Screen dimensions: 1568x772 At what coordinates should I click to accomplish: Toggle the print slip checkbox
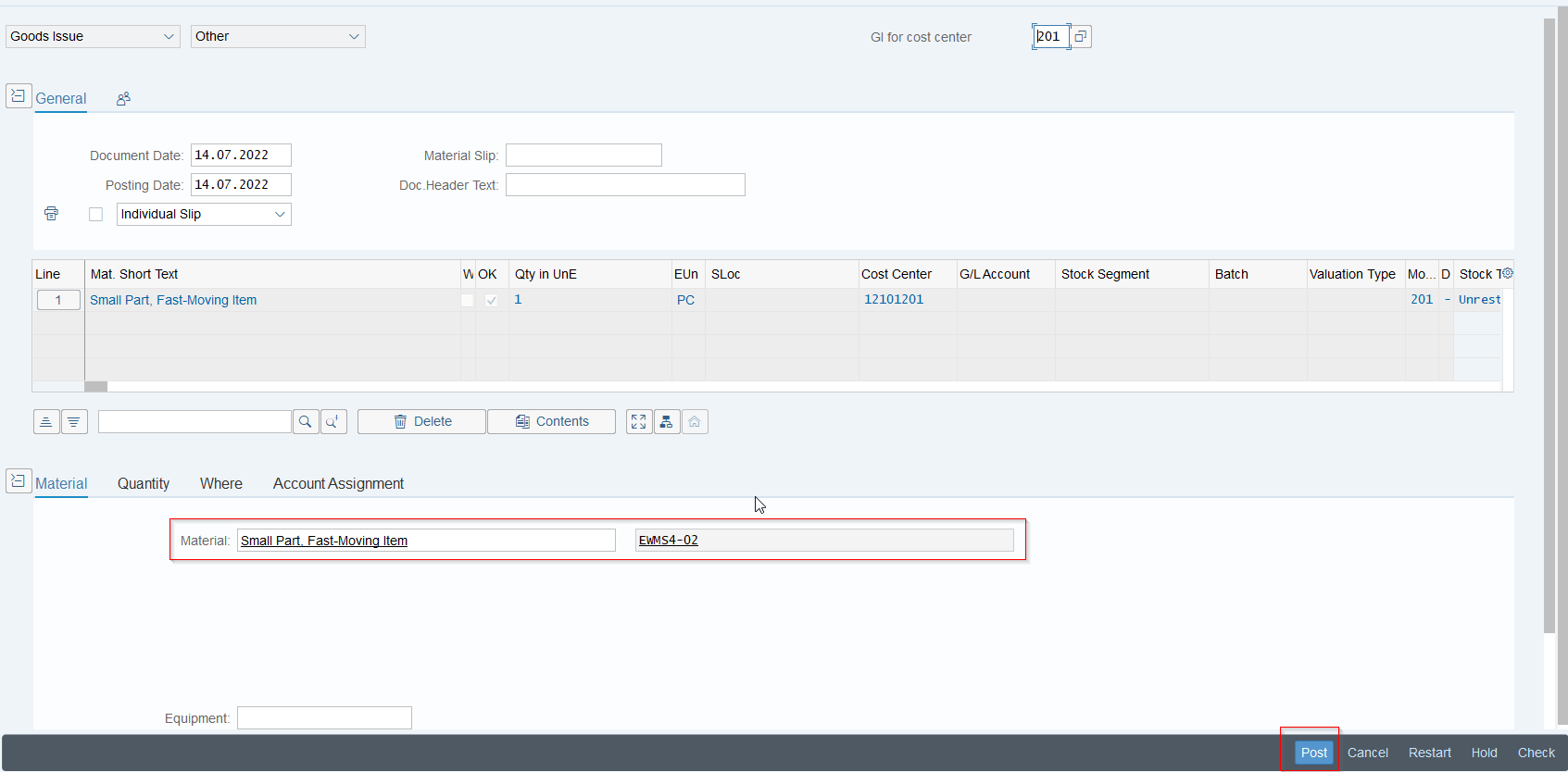point(95,214)
